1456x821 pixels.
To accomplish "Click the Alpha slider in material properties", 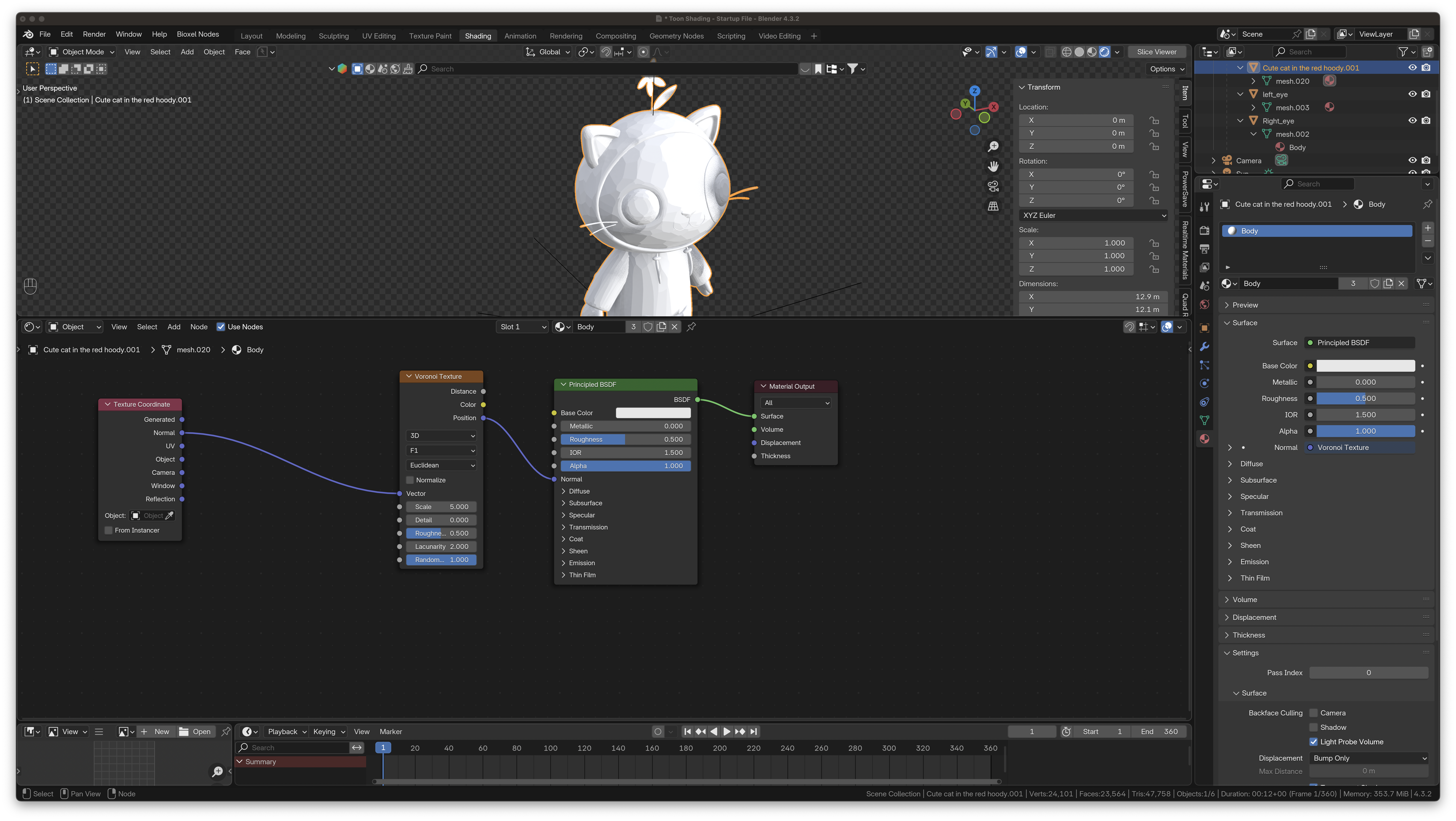I will (x=1366, y=431).
